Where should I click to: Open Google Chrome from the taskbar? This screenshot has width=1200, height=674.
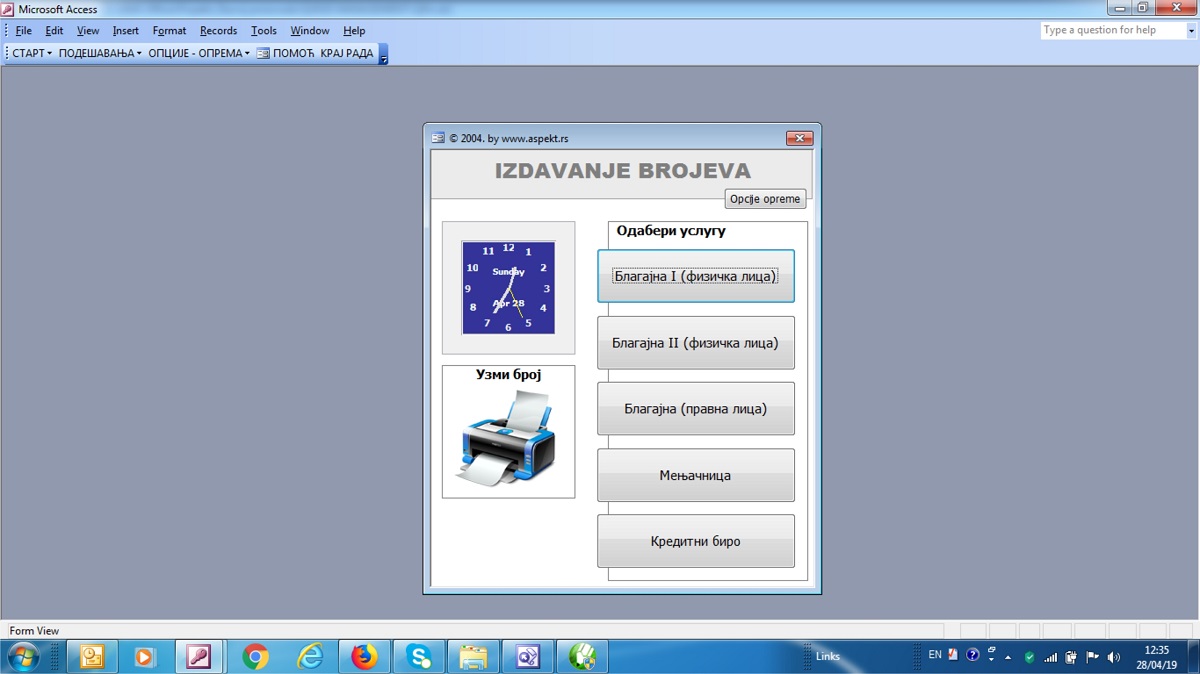[x=256, y=657]
